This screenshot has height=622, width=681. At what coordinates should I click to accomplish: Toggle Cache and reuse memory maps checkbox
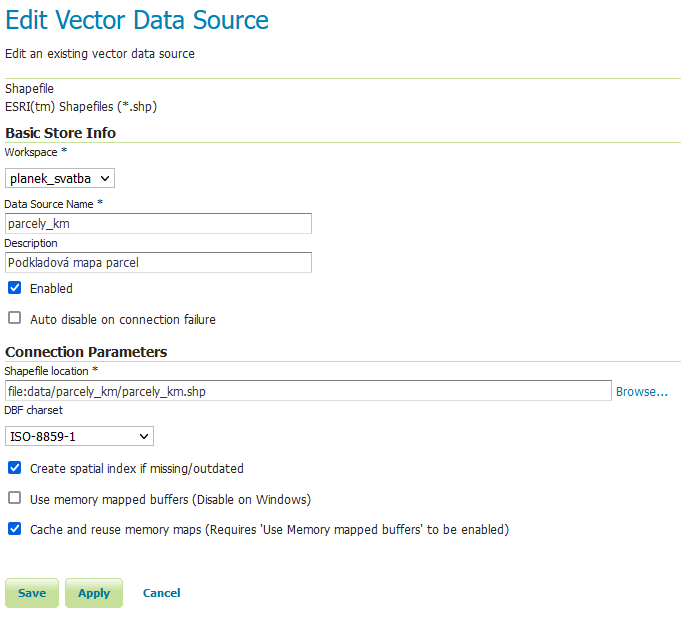15,529
